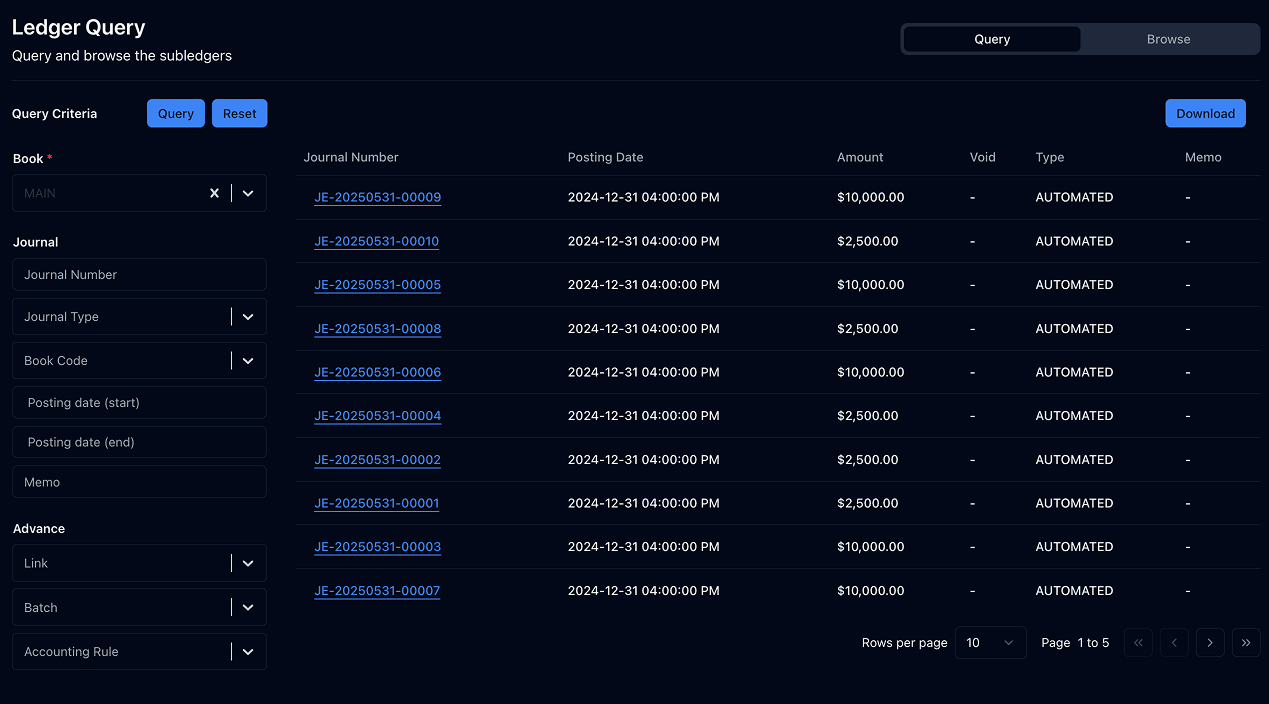Open the Link dropdown

click(140, 563)
